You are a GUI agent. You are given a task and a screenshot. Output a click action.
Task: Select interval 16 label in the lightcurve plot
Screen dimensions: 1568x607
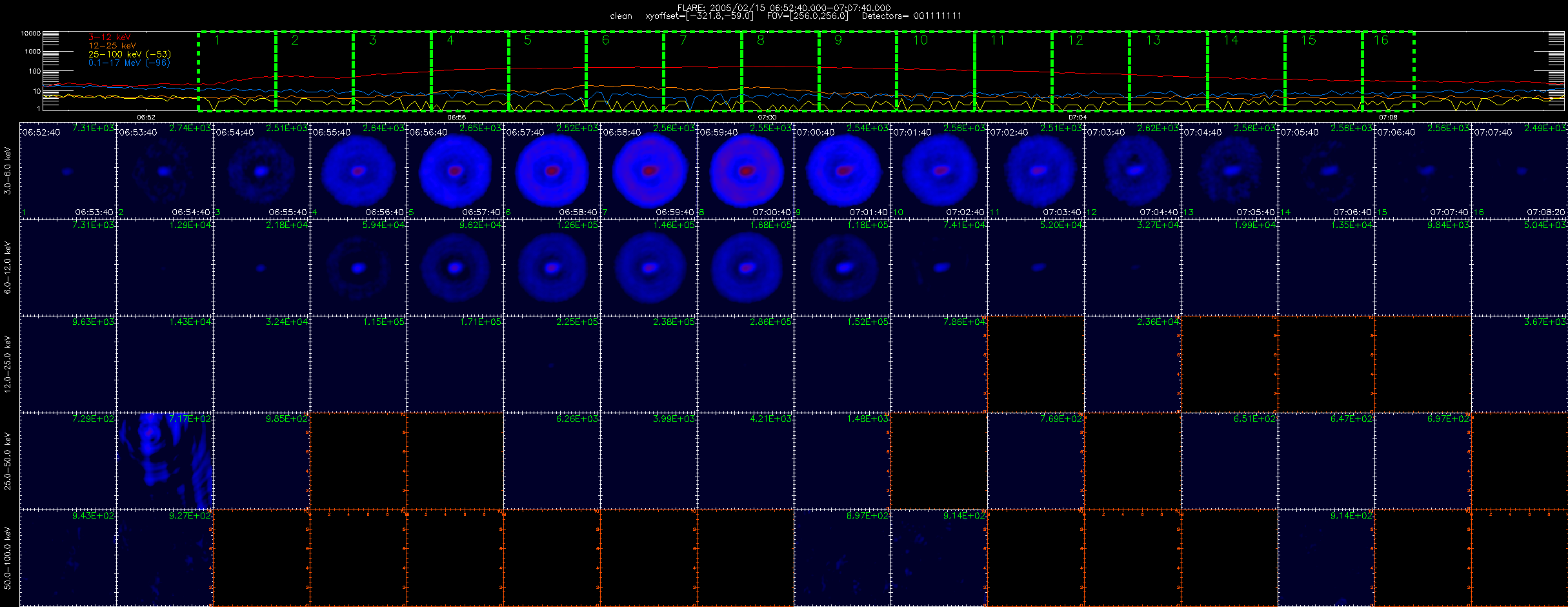point(1381,40)
